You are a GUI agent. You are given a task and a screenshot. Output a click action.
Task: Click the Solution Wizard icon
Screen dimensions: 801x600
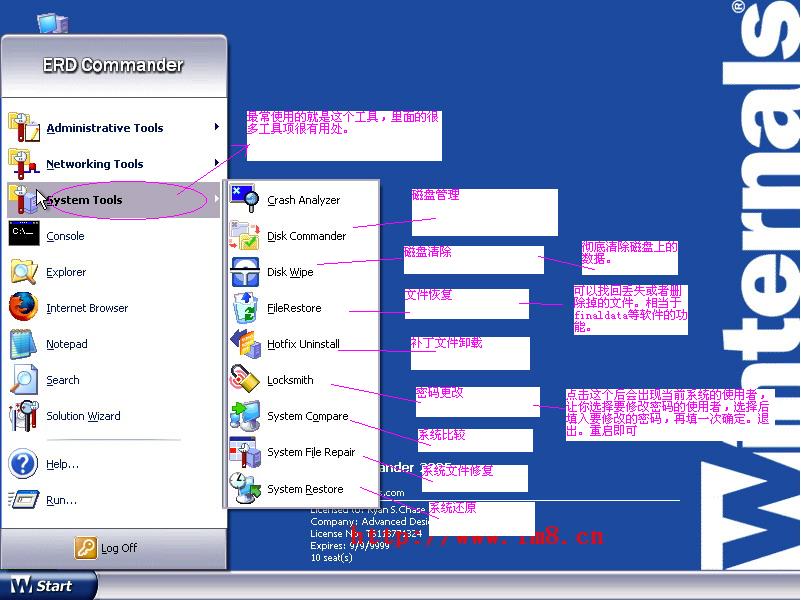click(x=23, y=416)
